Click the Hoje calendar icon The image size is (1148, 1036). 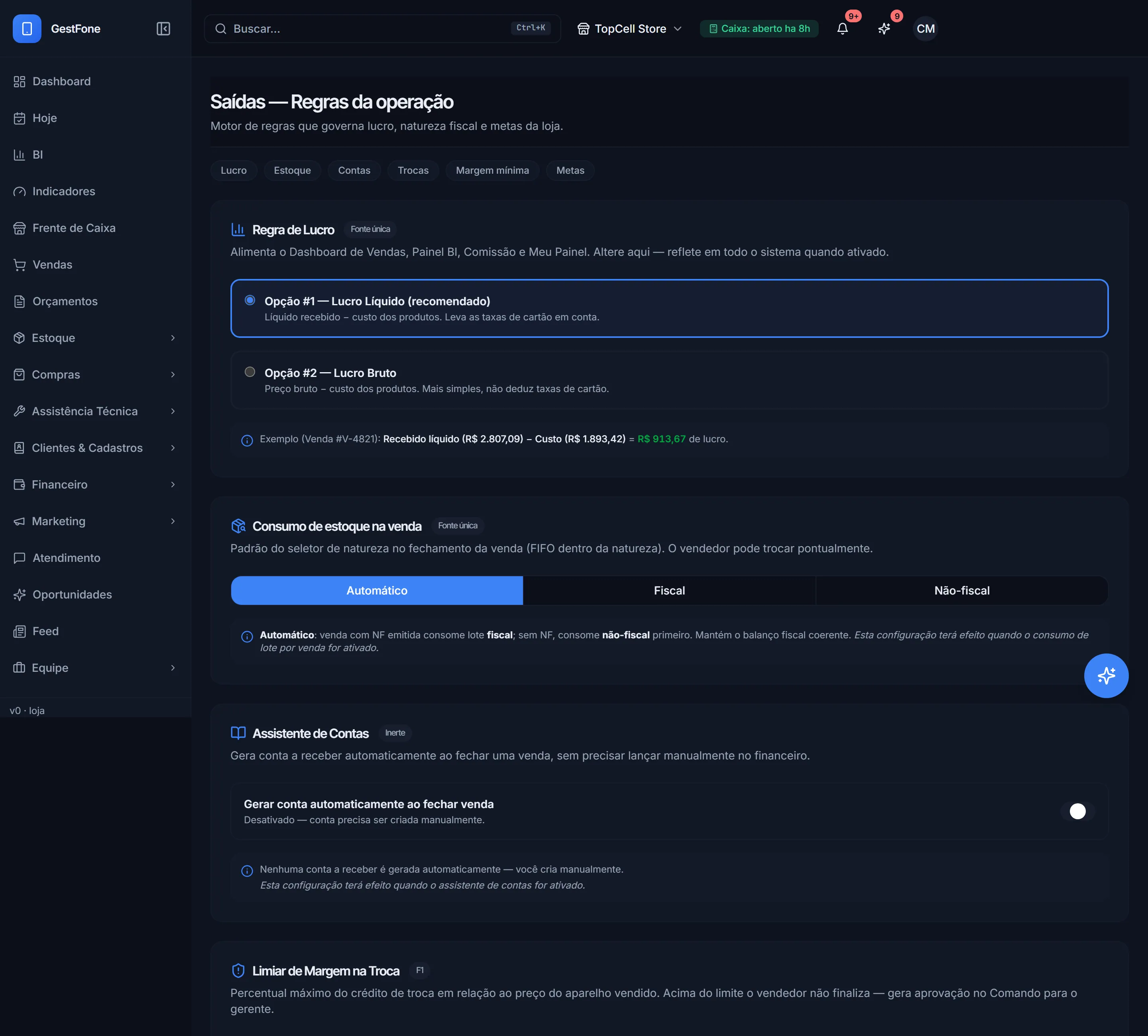[x=20, y=118]
